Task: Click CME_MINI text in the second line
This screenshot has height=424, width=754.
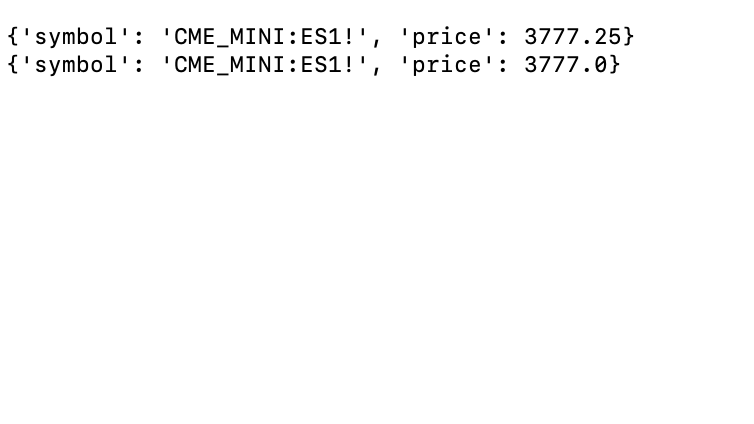Action: pyautogui.click(x=230, y=65)
